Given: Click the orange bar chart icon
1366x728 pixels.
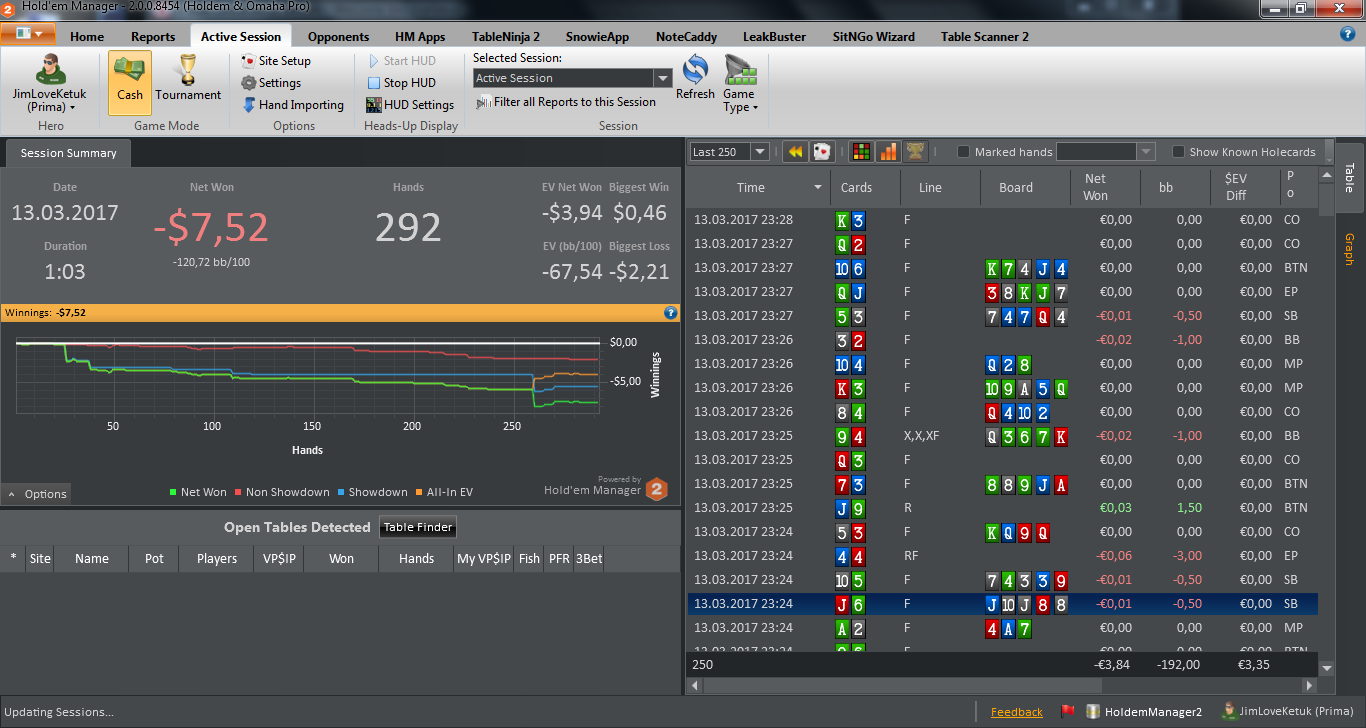Looking at the screenshot, I should tap(887, 152).
